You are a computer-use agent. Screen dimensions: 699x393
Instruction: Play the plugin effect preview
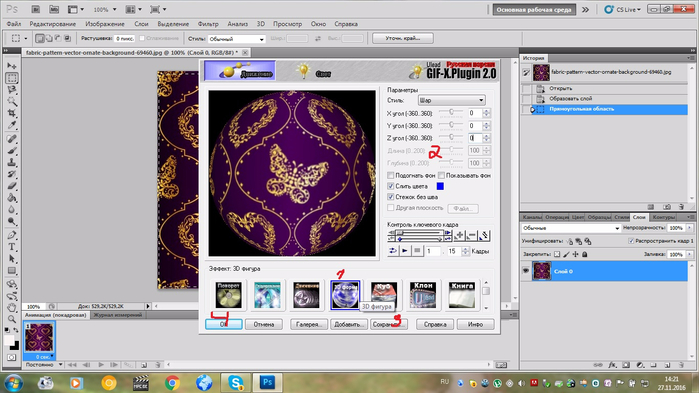coord(405,251)
